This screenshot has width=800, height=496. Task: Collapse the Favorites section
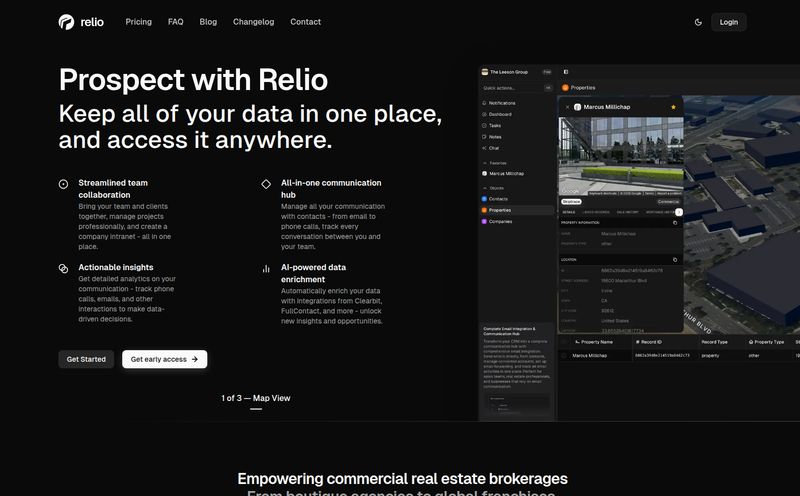click(494, 163)
